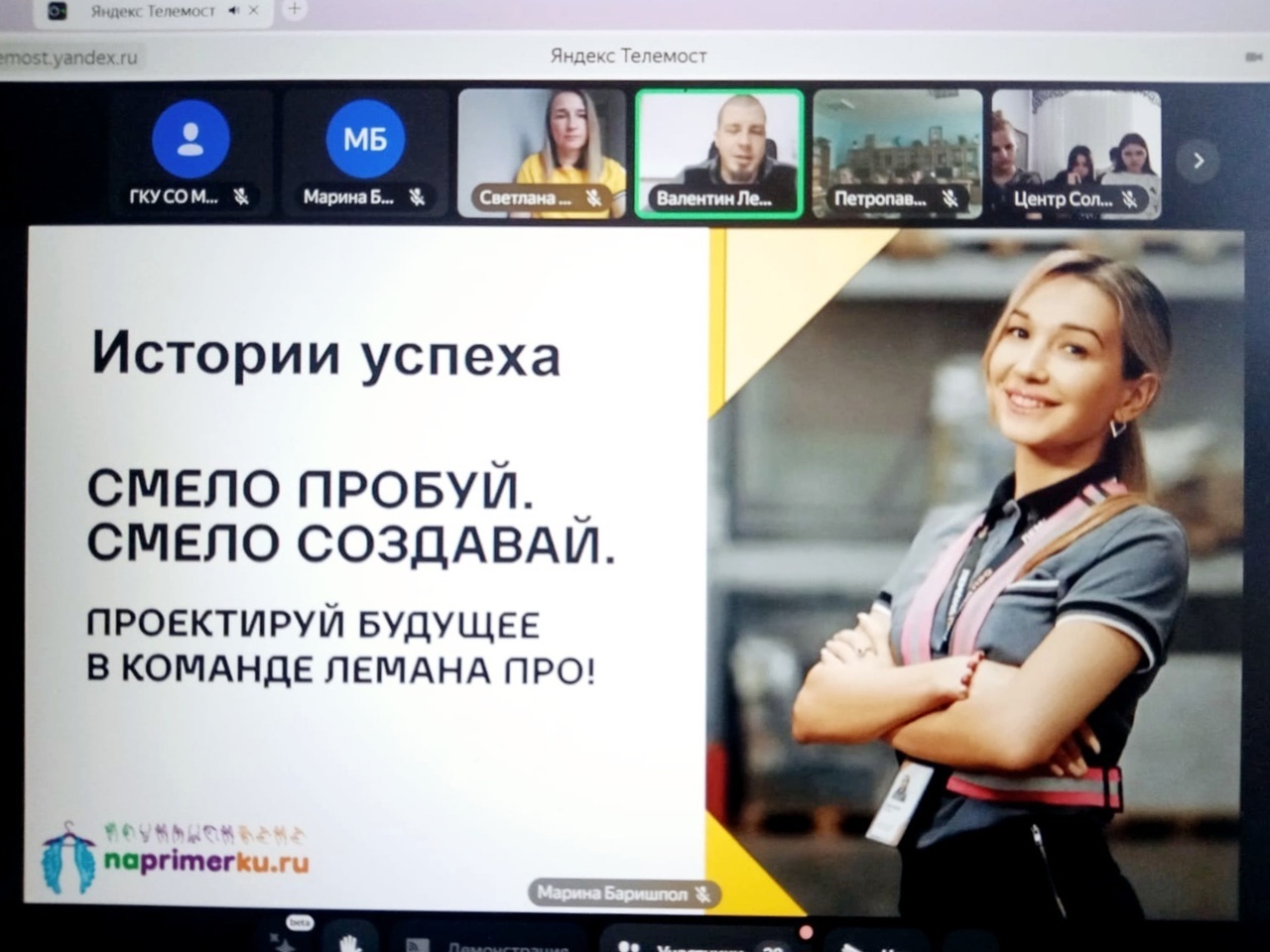The image size is (1270, 952).
Task: Click the Телемост favicon on the tab
Action: tap(58, 11)
